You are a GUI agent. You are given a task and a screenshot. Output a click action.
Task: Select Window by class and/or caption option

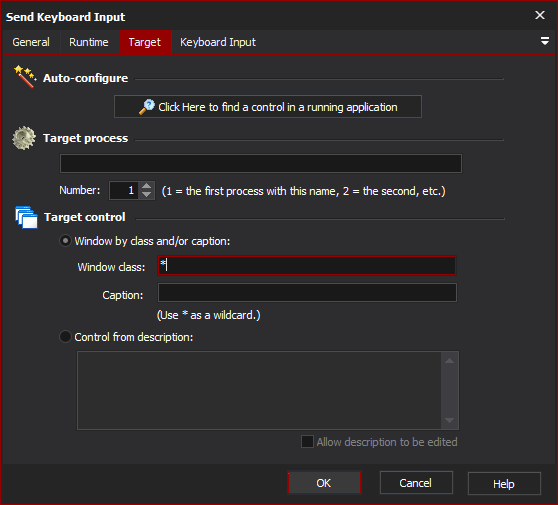tap(65, 241)
